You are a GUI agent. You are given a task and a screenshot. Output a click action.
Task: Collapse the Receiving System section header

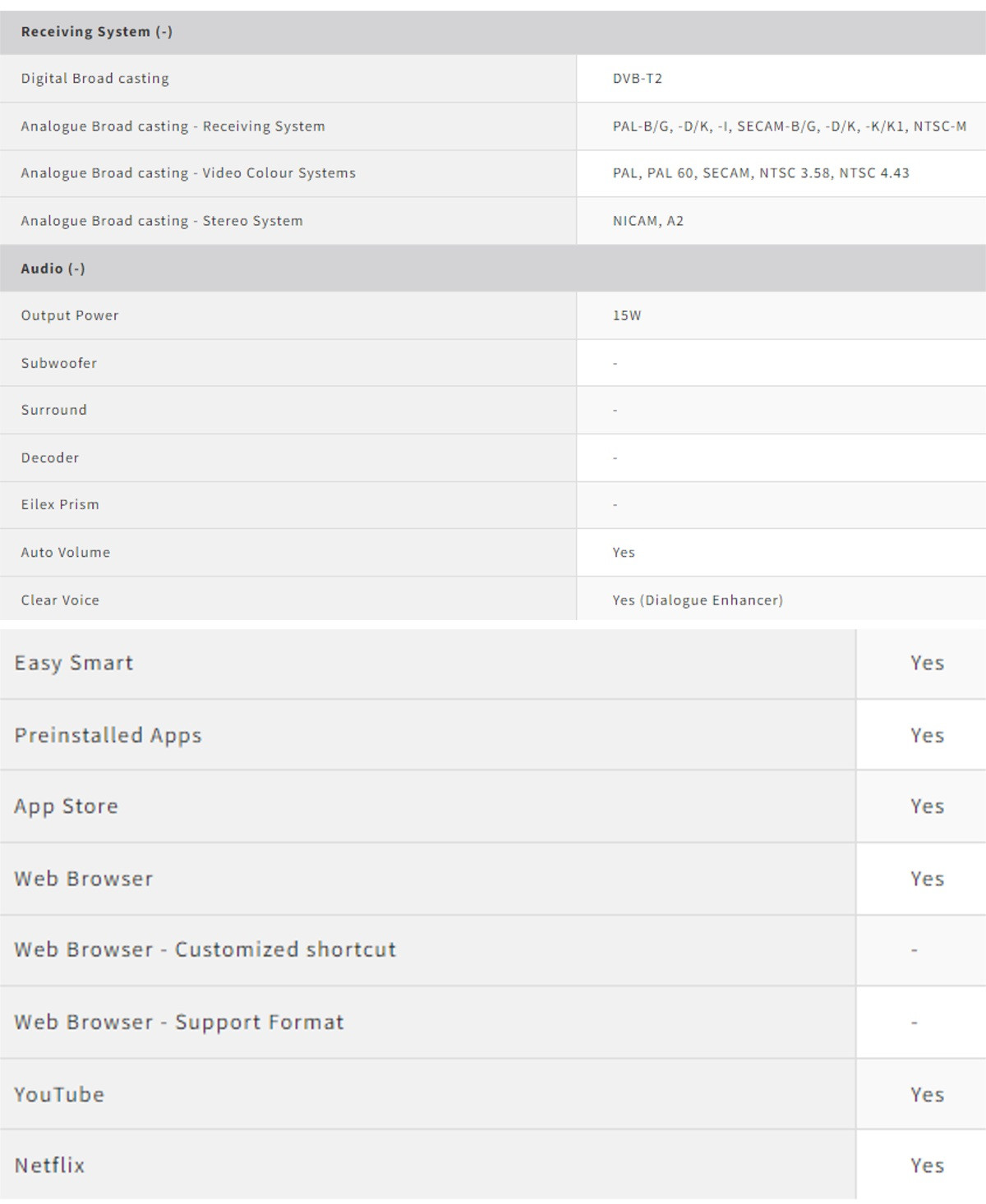click(97, 32)
